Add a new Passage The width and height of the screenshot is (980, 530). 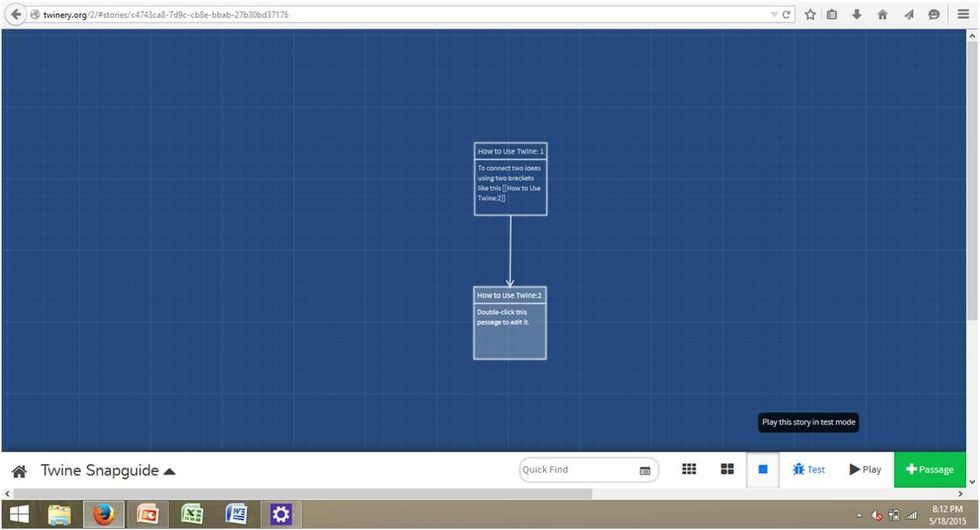pos(929,469)
